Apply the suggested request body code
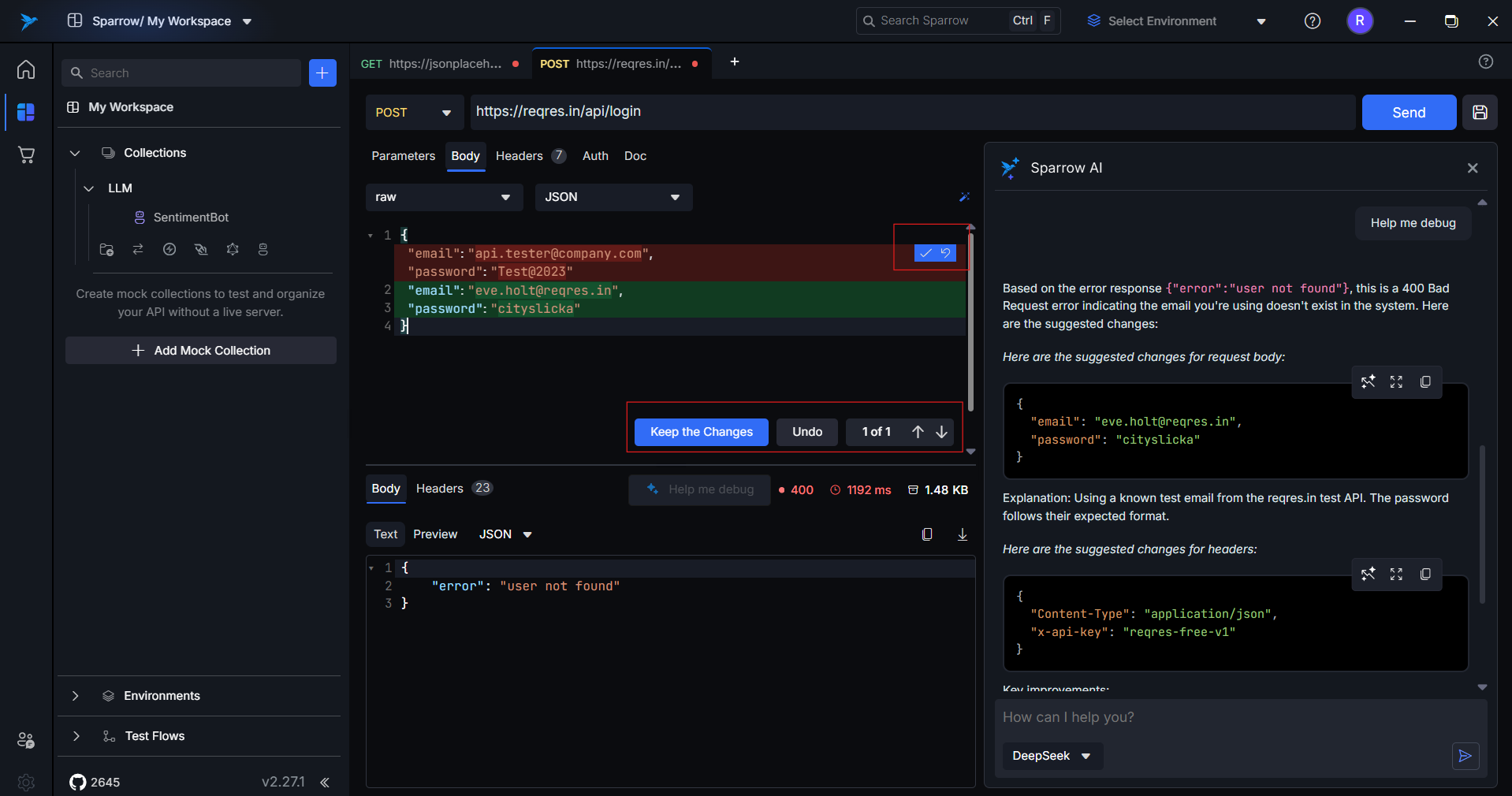 1368,381
